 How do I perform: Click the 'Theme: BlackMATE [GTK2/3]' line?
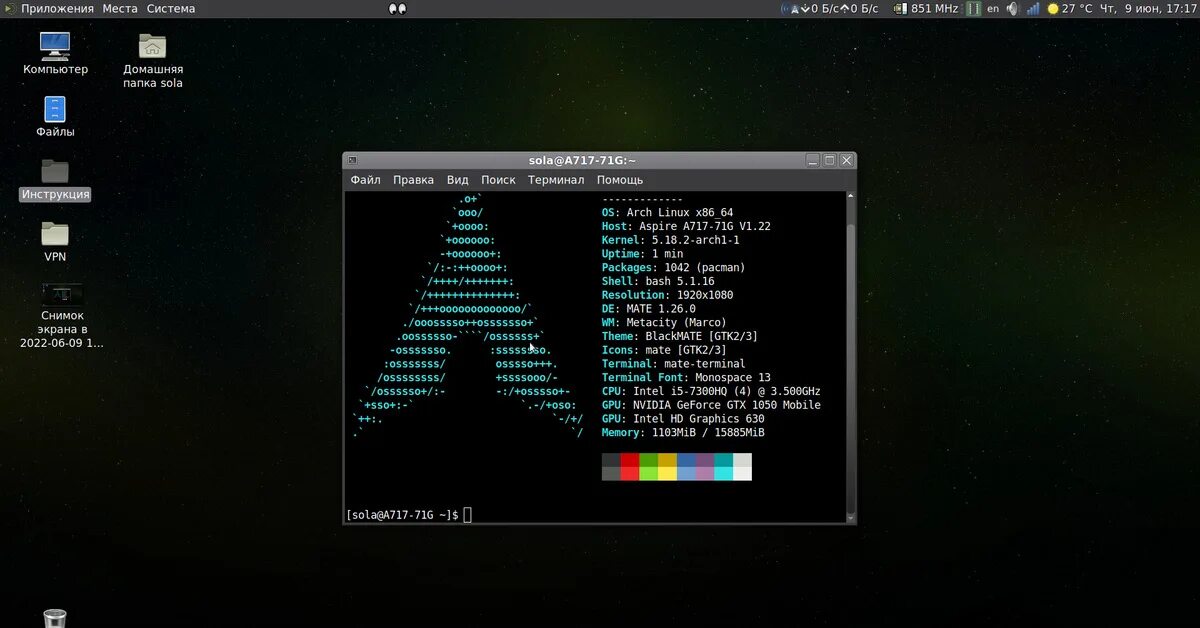(680, 337)
